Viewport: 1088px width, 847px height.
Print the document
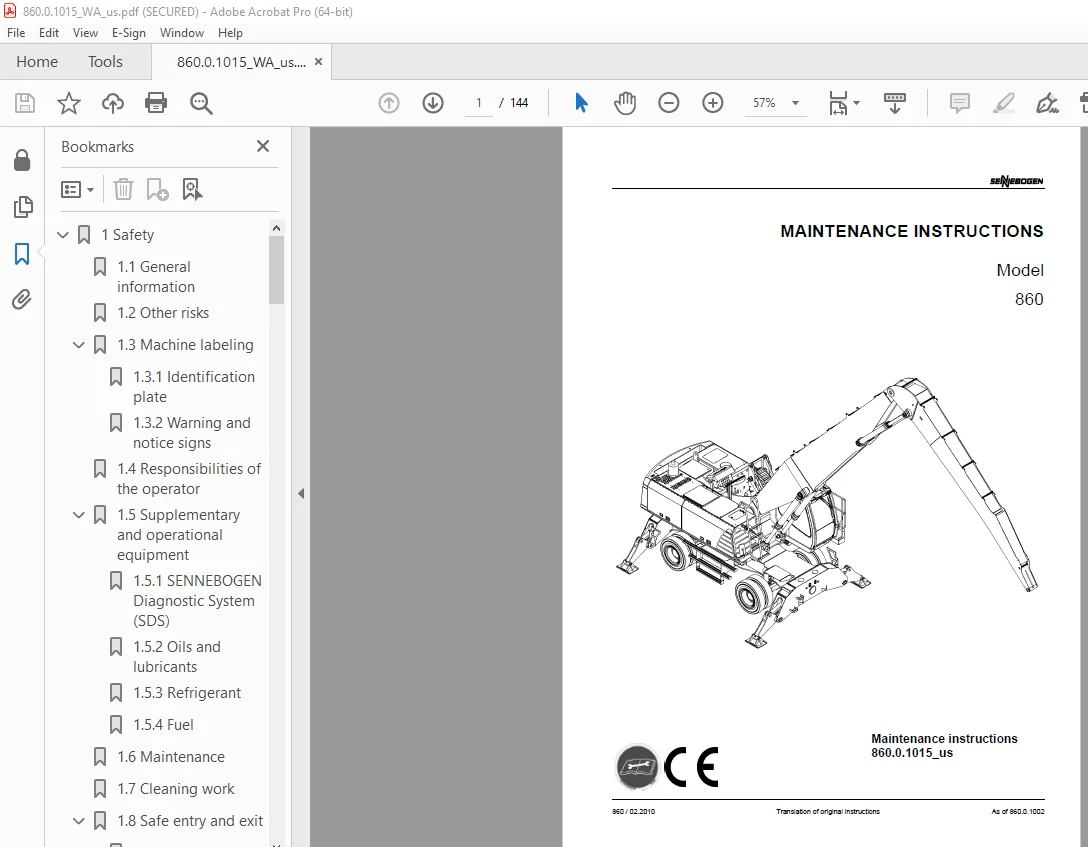(156, 103)
